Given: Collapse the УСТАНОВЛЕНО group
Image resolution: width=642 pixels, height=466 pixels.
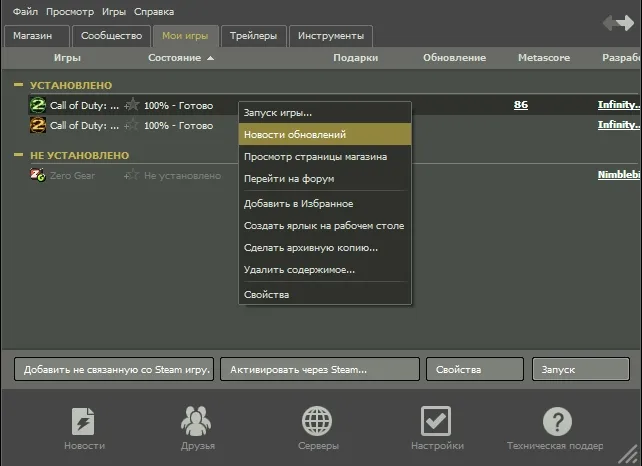Looking at the screenshot, I should (19, 86).
